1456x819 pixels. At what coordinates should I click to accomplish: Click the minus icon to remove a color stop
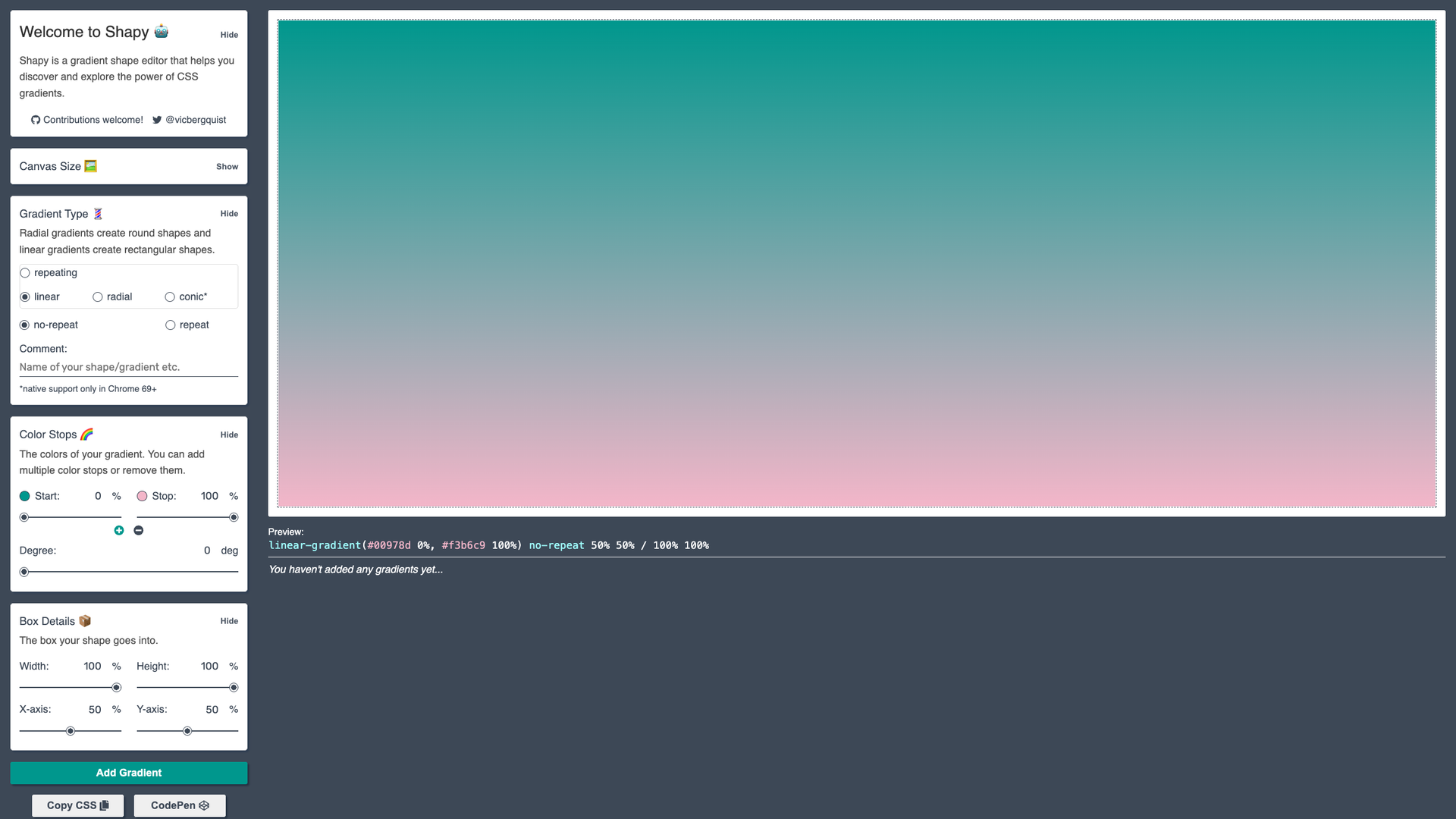tap(139, 531)
